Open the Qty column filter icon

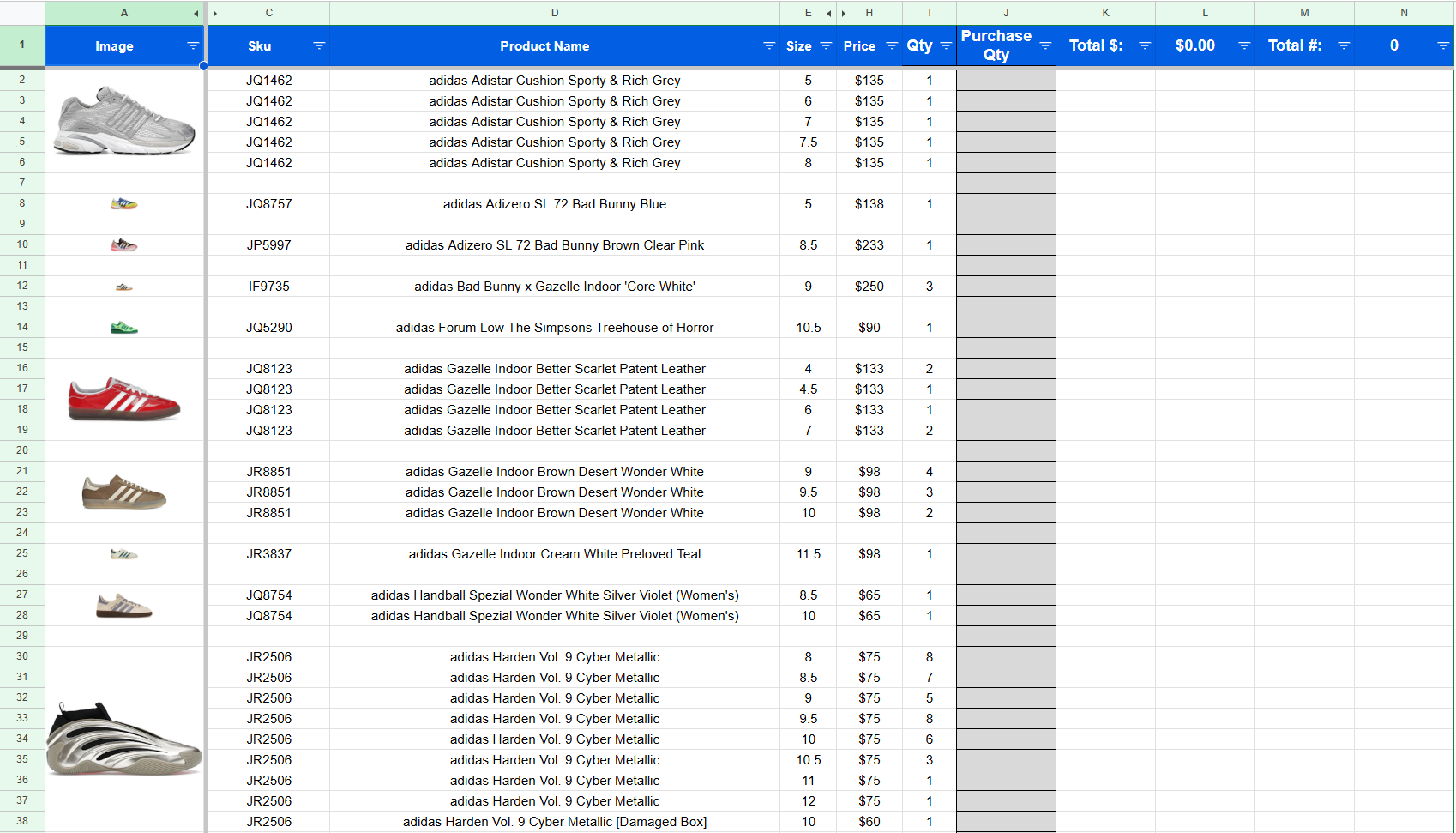(x=946, y=46)
